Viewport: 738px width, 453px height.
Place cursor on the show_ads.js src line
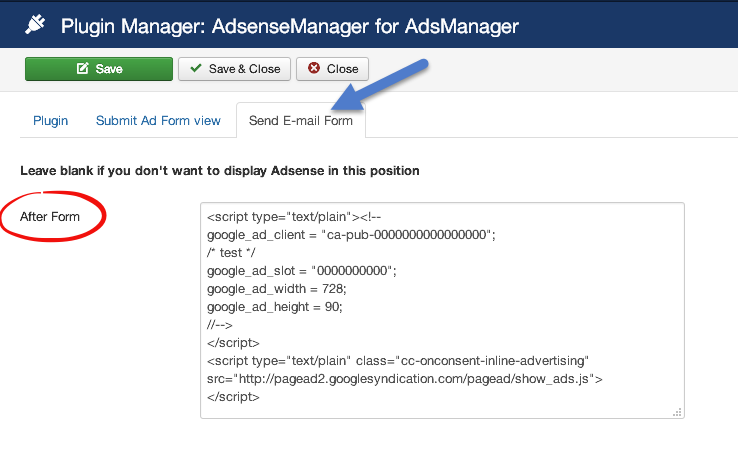pyautogui.click(x=404, y=378)
